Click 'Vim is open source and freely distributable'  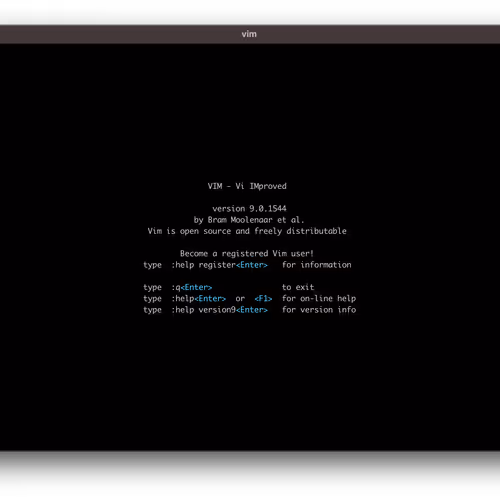point(247,231)
